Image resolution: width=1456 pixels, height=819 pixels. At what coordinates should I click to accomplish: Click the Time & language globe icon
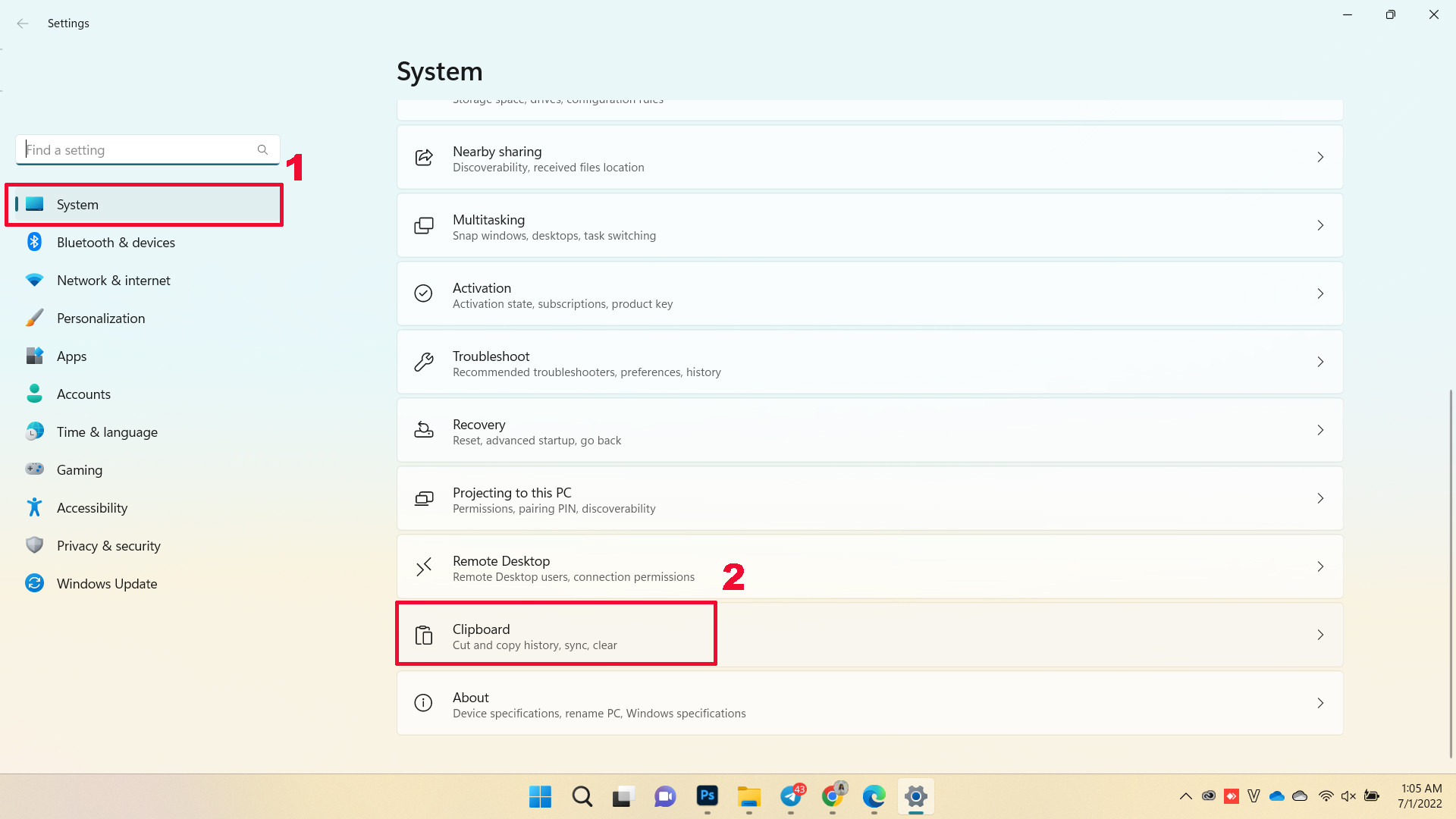[x=34, y=431]
